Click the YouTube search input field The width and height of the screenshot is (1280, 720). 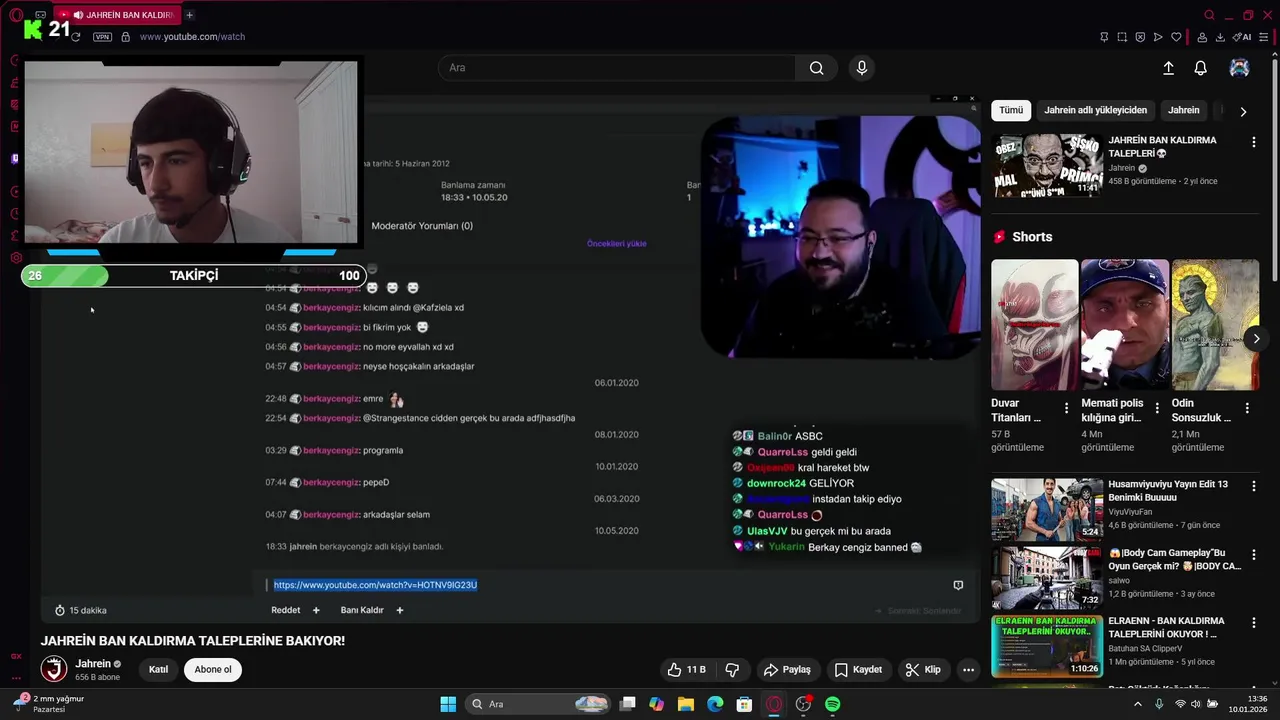(617, 68)
